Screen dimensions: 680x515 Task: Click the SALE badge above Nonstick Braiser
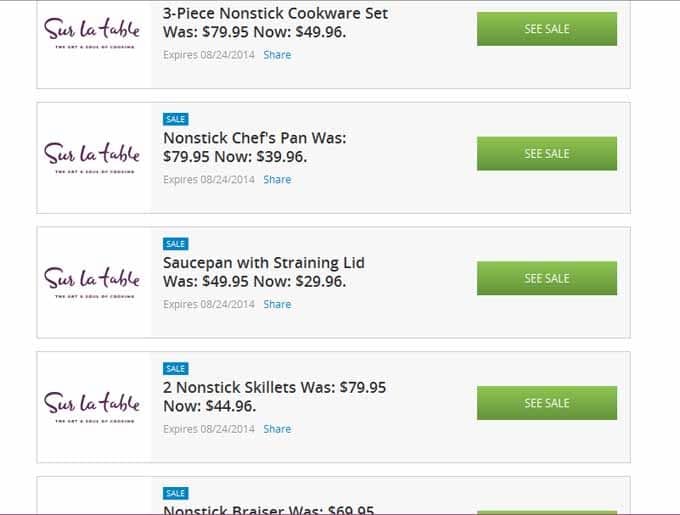pos(176,493)
